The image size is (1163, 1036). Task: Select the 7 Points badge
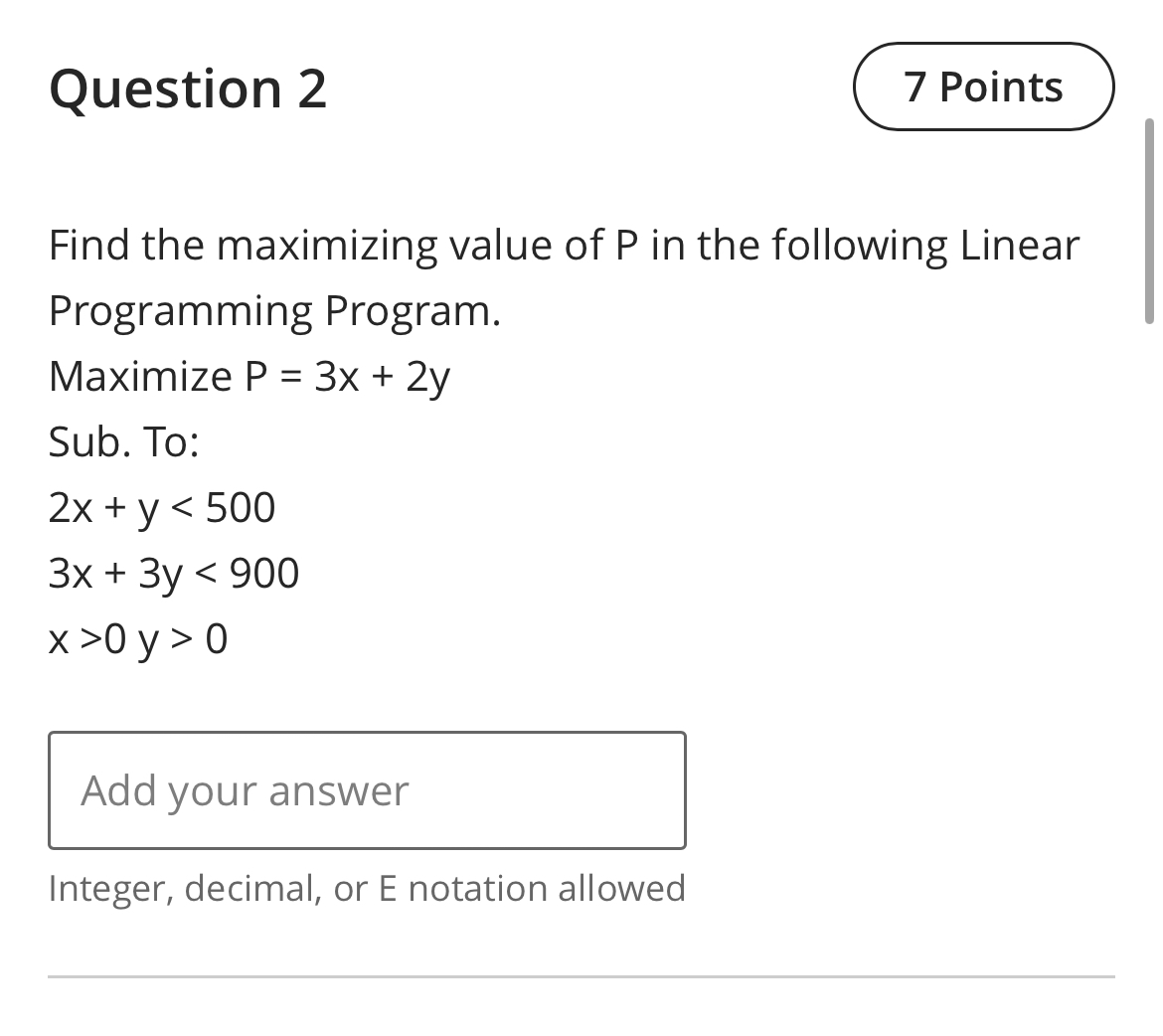[x=982, y=86]
